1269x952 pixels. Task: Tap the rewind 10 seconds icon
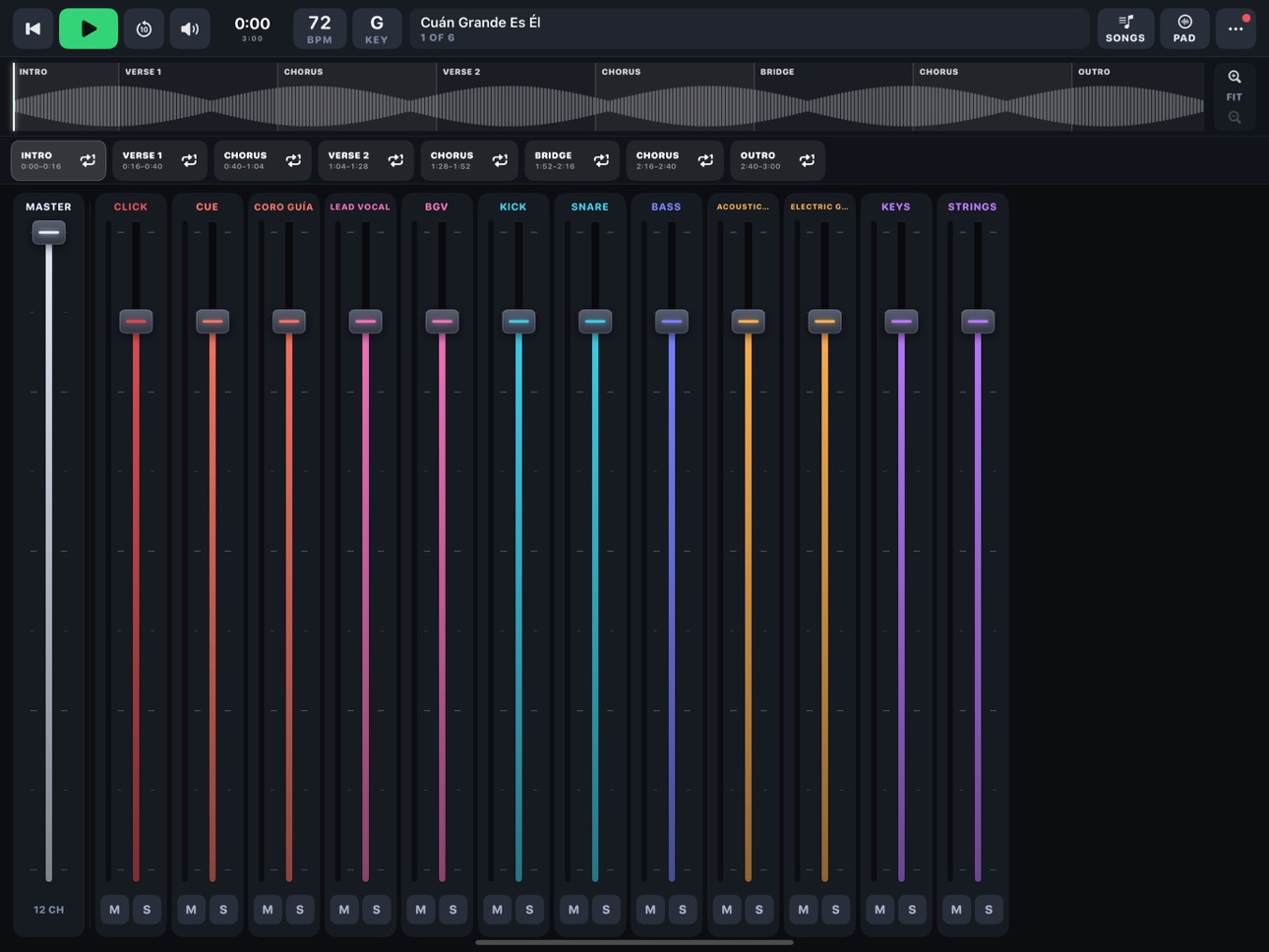[x=144, y=29]
